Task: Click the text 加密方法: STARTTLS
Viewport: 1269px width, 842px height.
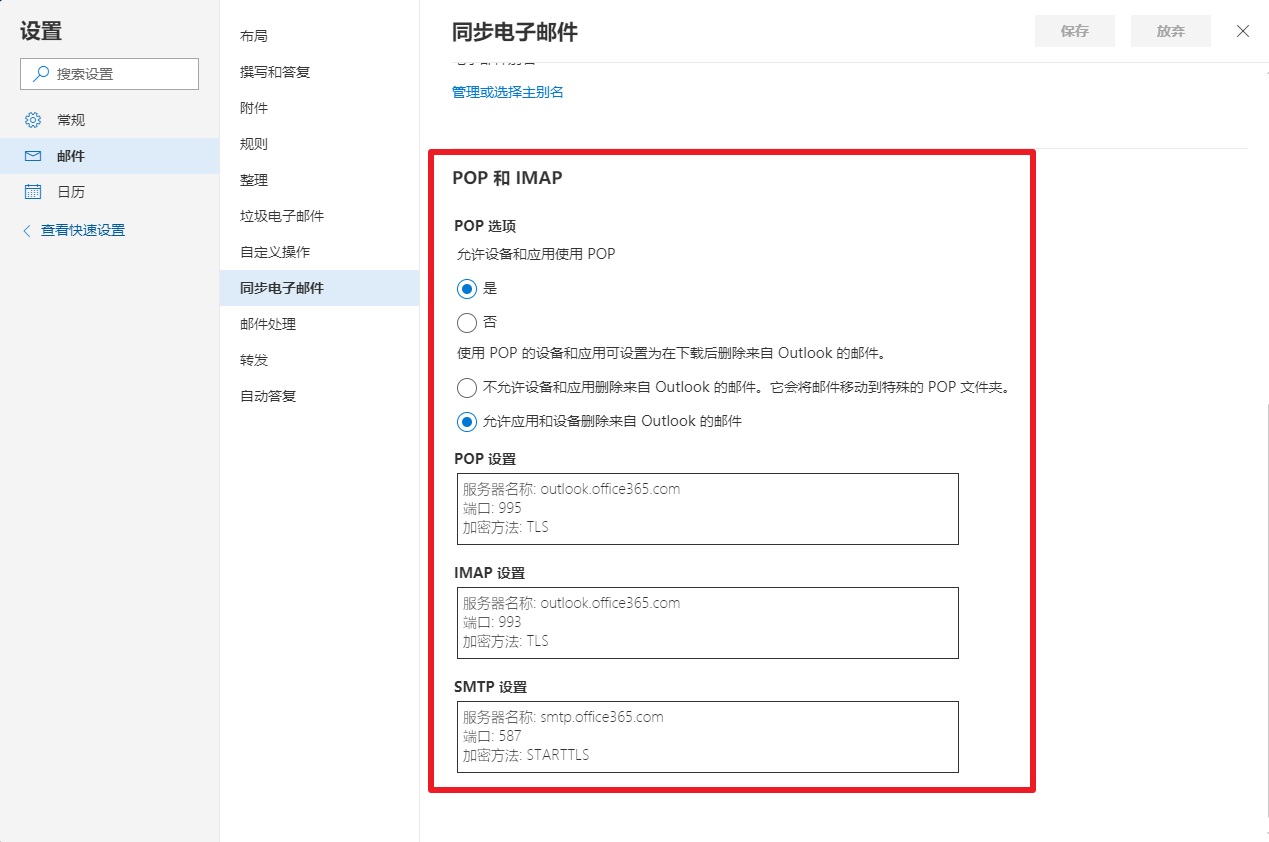Action: click(x=526, y=755)
